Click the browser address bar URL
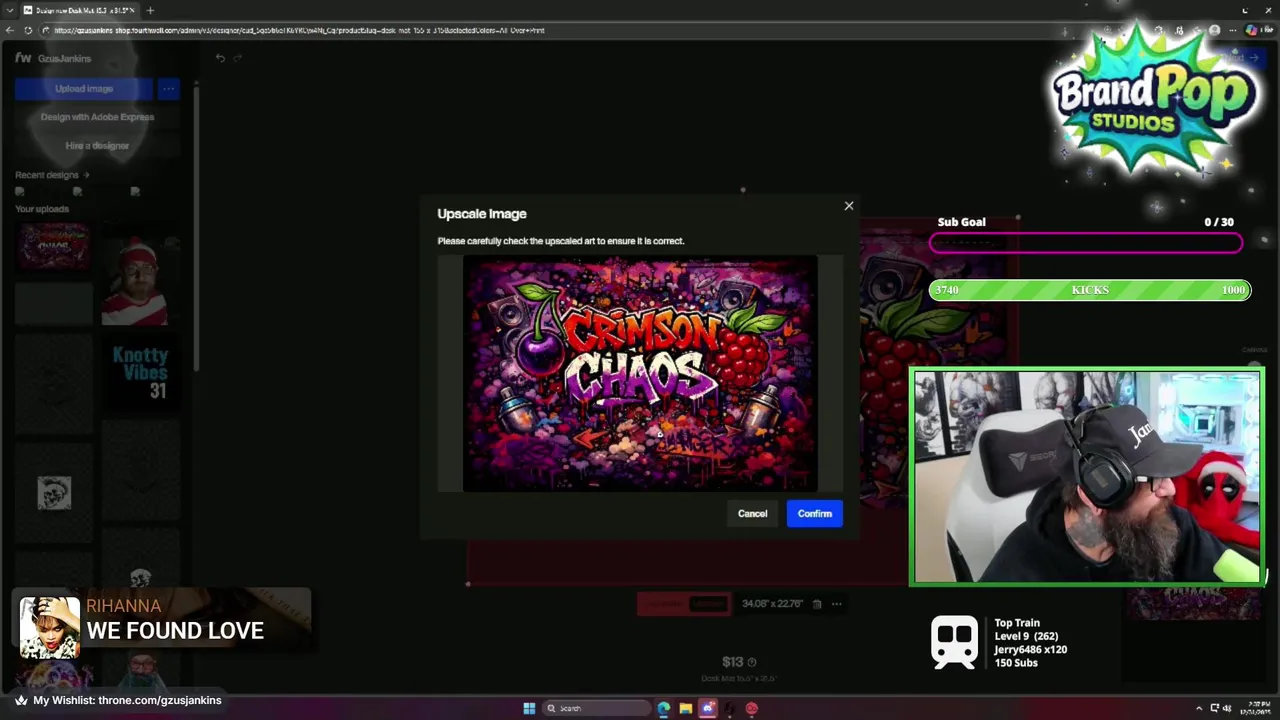1280x720 pixels. click(x=300, y=30)
